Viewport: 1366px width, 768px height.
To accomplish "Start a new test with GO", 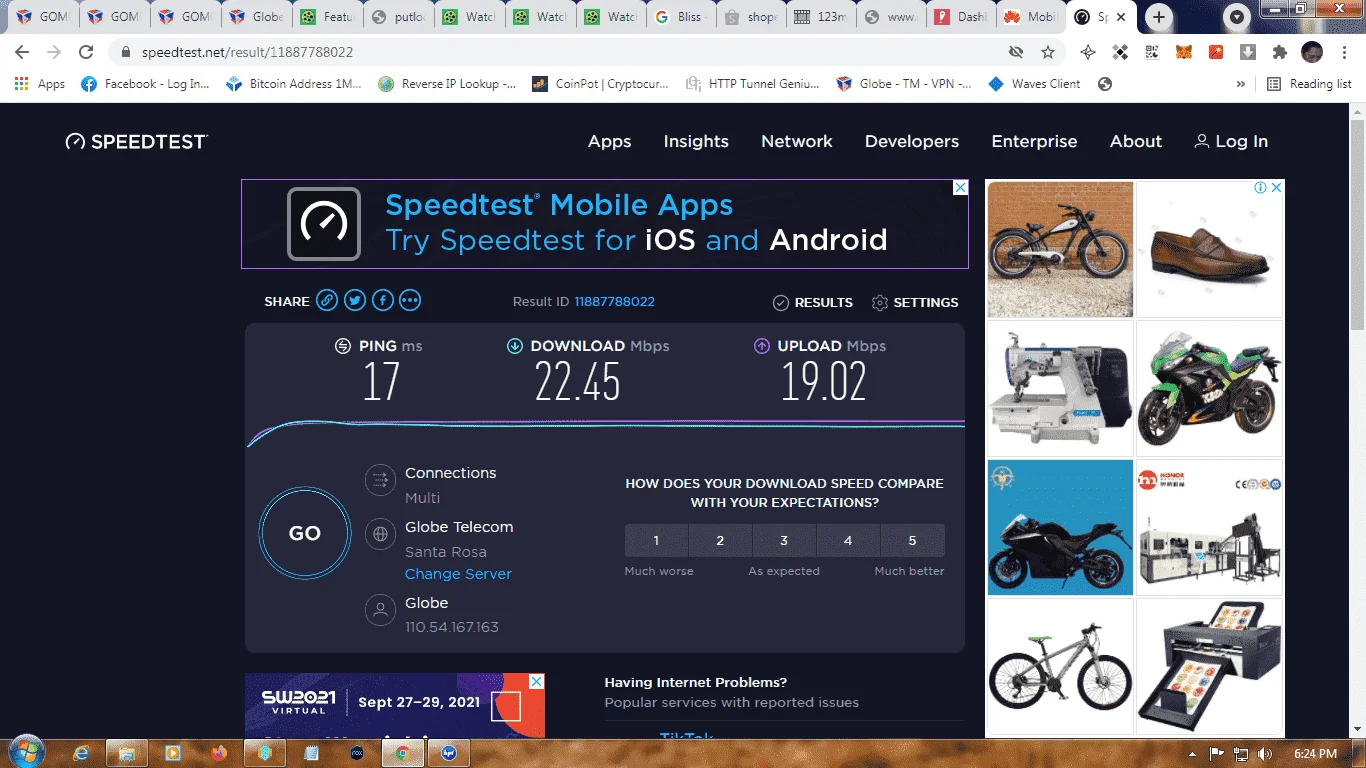I will (x=305, y=533).
